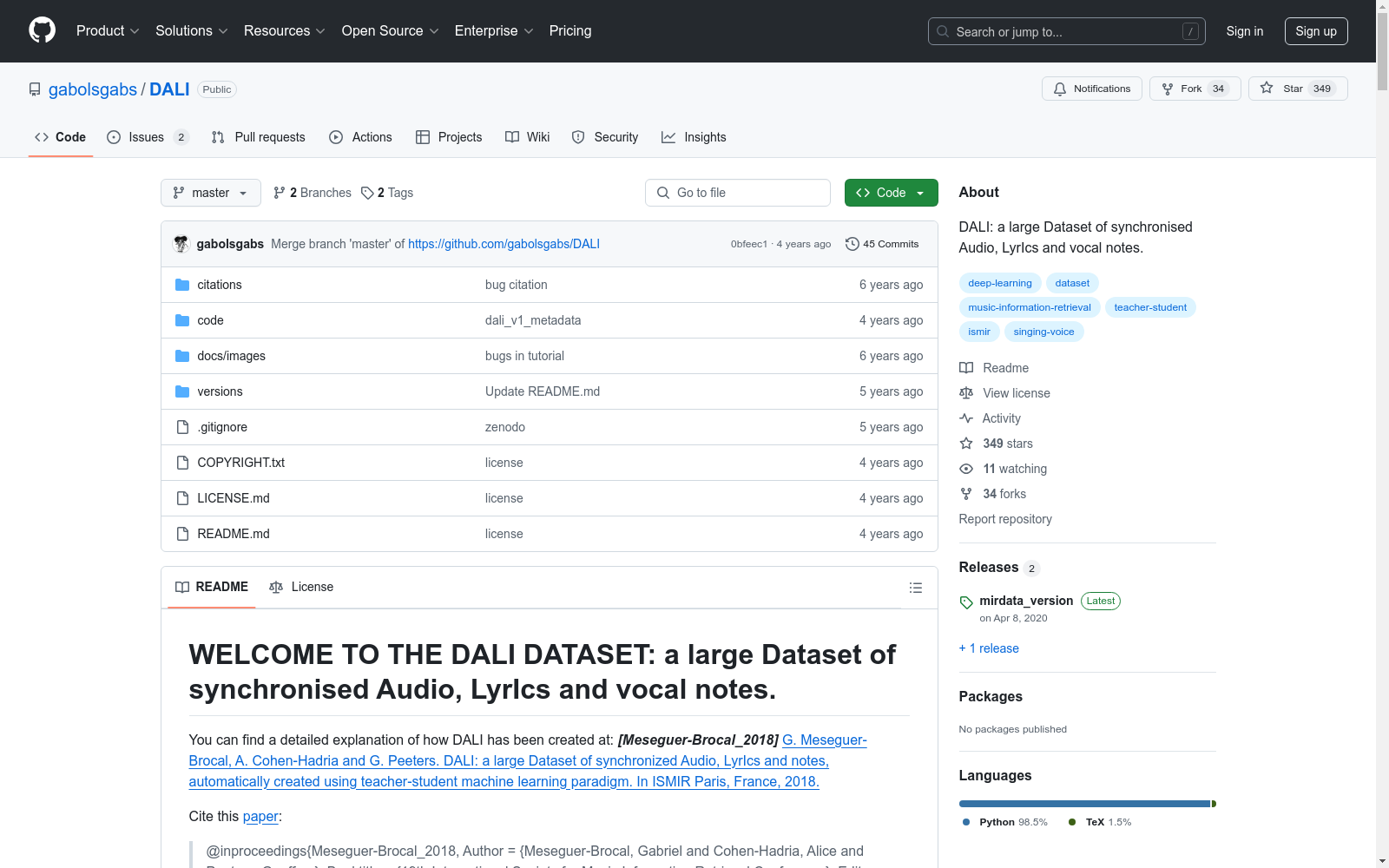Open the Pricing page
The height and width of the screenshot is (868, 1389).
[x=570, y=31]
